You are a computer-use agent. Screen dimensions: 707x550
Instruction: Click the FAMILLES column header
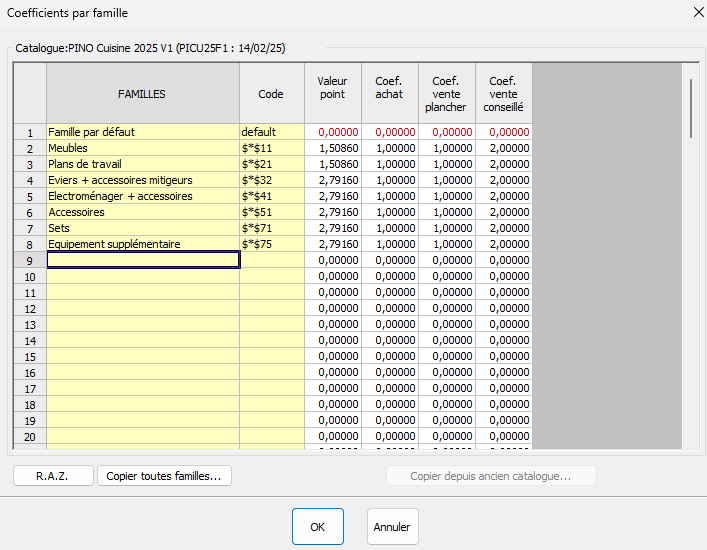pos(142,94)
